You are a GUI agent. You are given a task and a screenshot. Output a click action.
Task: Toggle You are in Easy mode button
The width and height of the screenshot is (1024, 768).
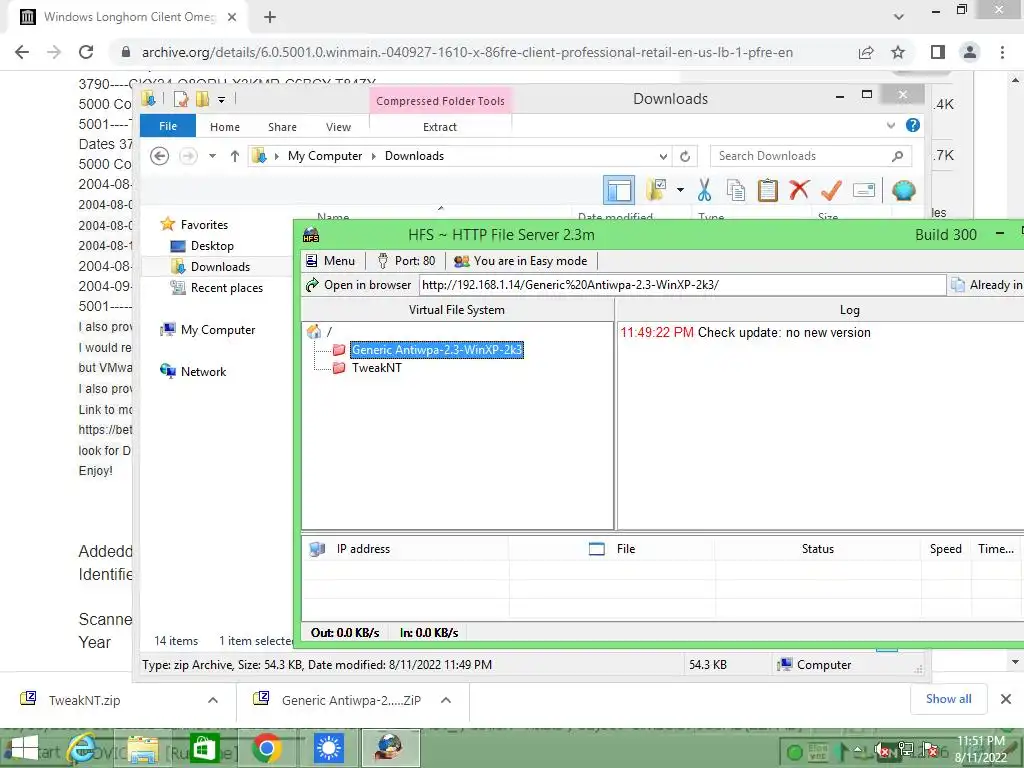click(x=520, y=261)
